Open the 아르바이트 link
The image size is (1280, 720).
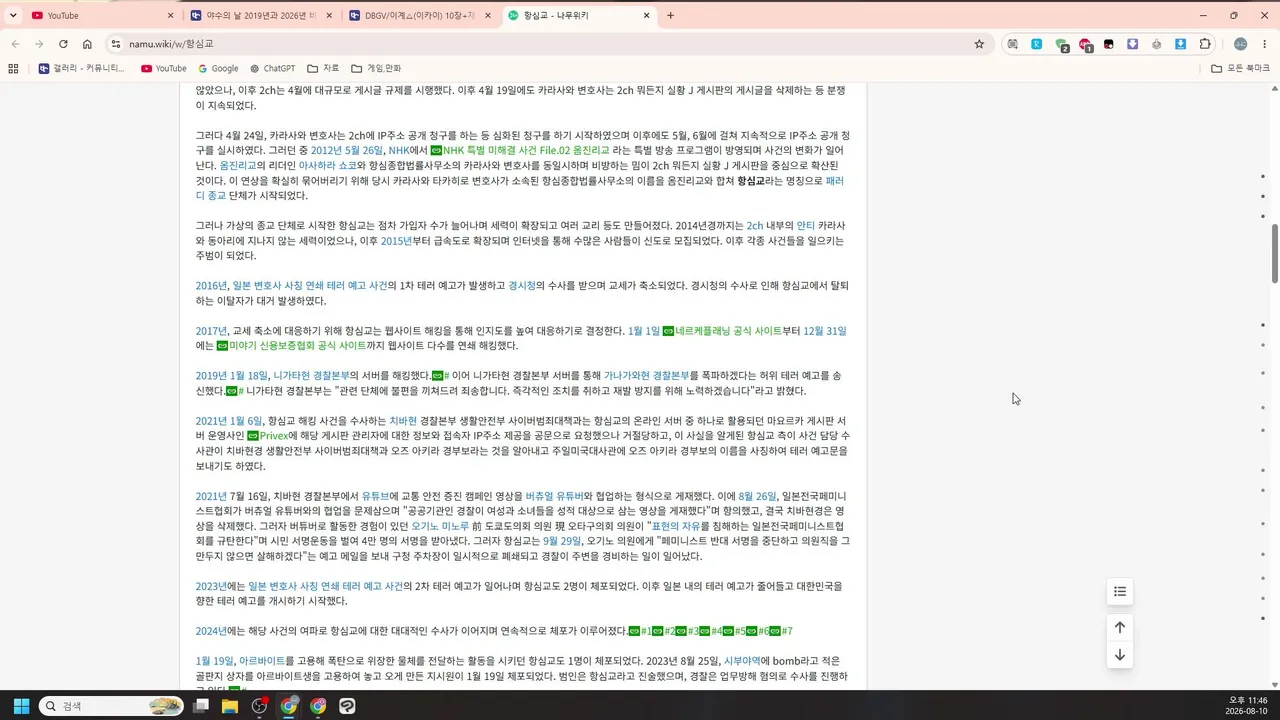tap(262, 660)
